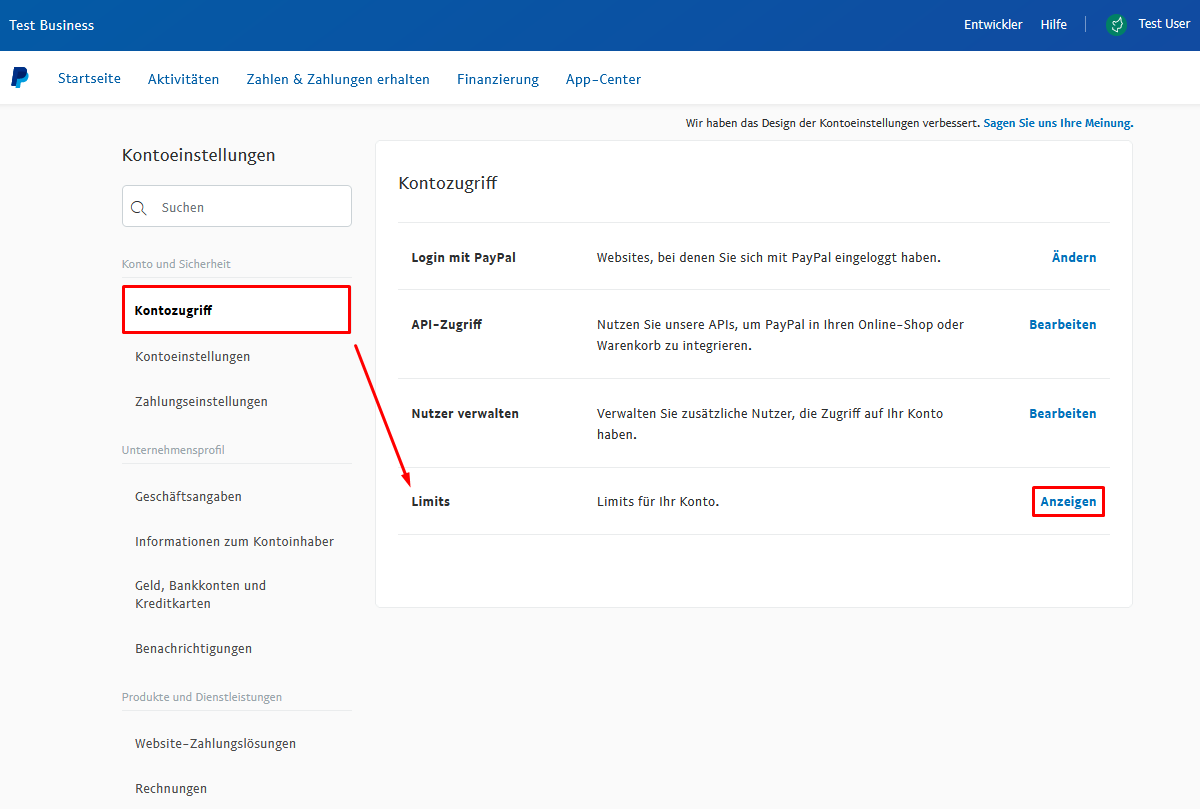This screenshot has width=1200, height=809.
Task: Open the Entwickler link in header
Action: [x=993, y=25]
